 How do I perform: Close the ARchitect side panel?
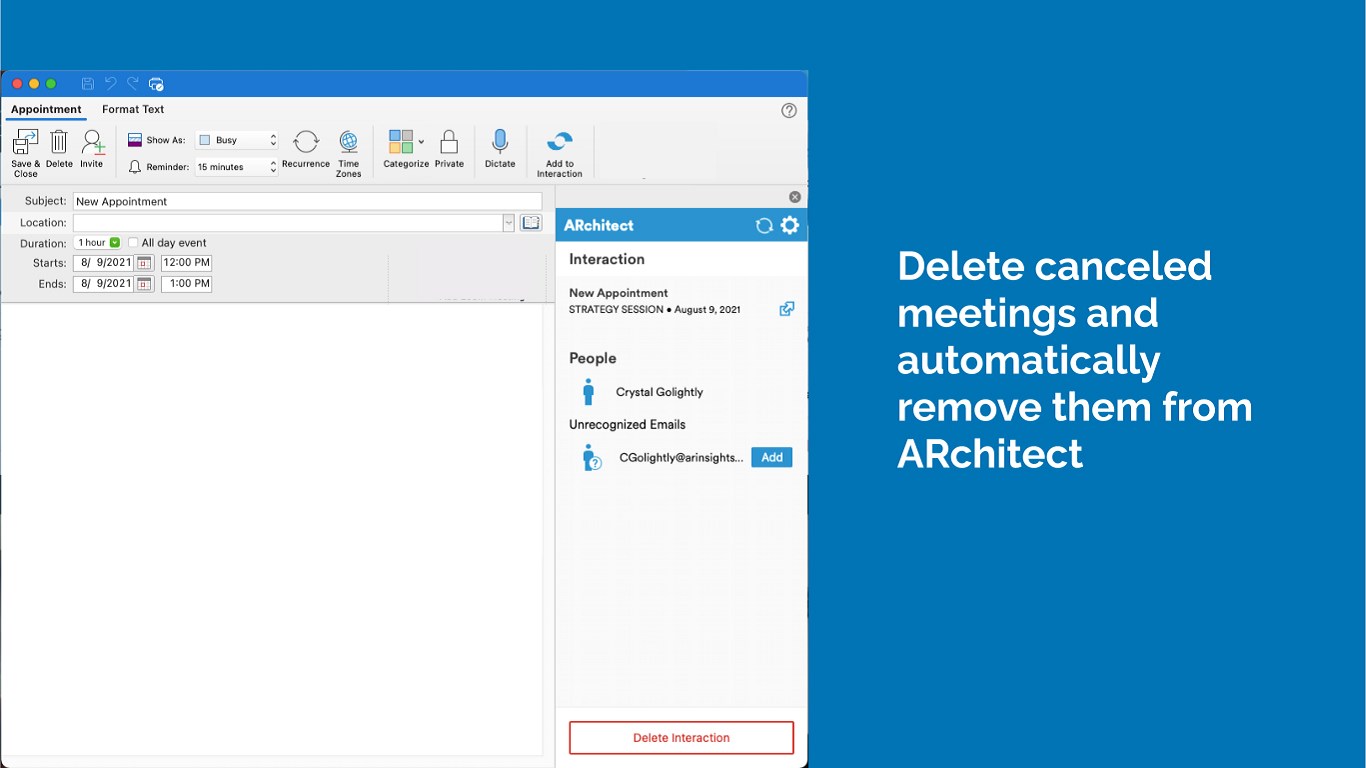point(795,197)
